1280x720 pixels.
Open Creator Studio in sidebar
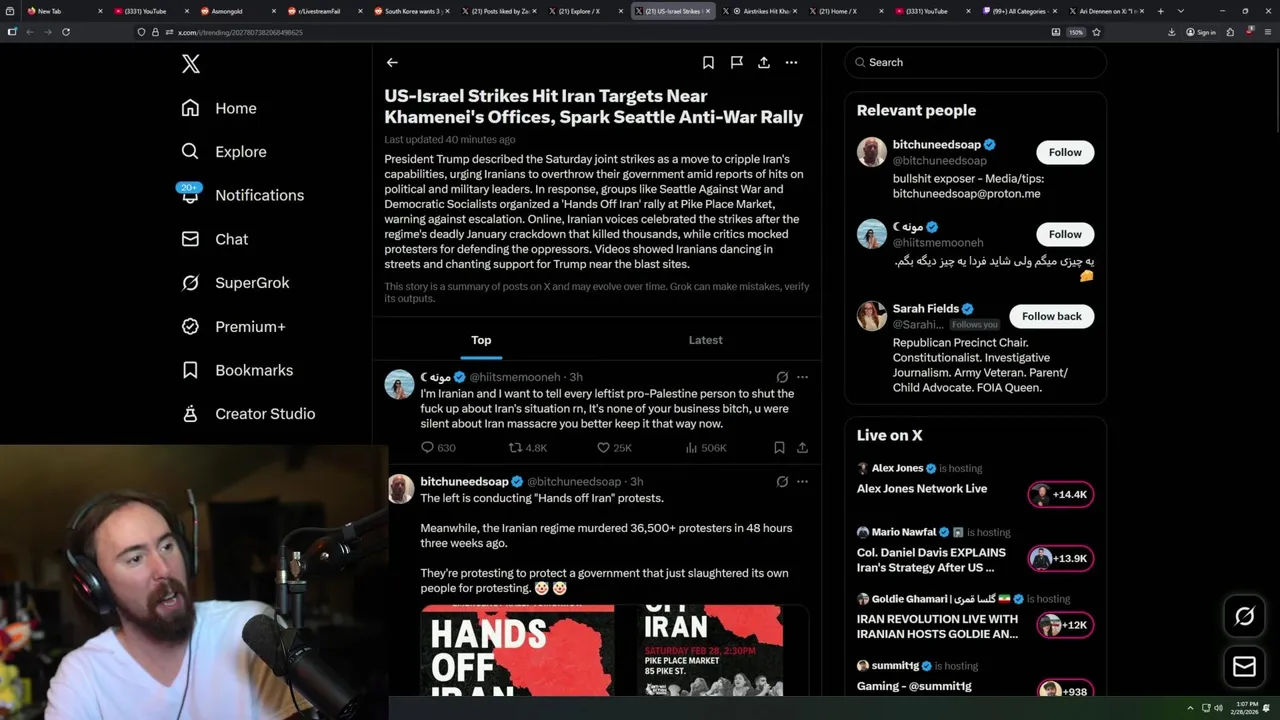tap(248, 414)
